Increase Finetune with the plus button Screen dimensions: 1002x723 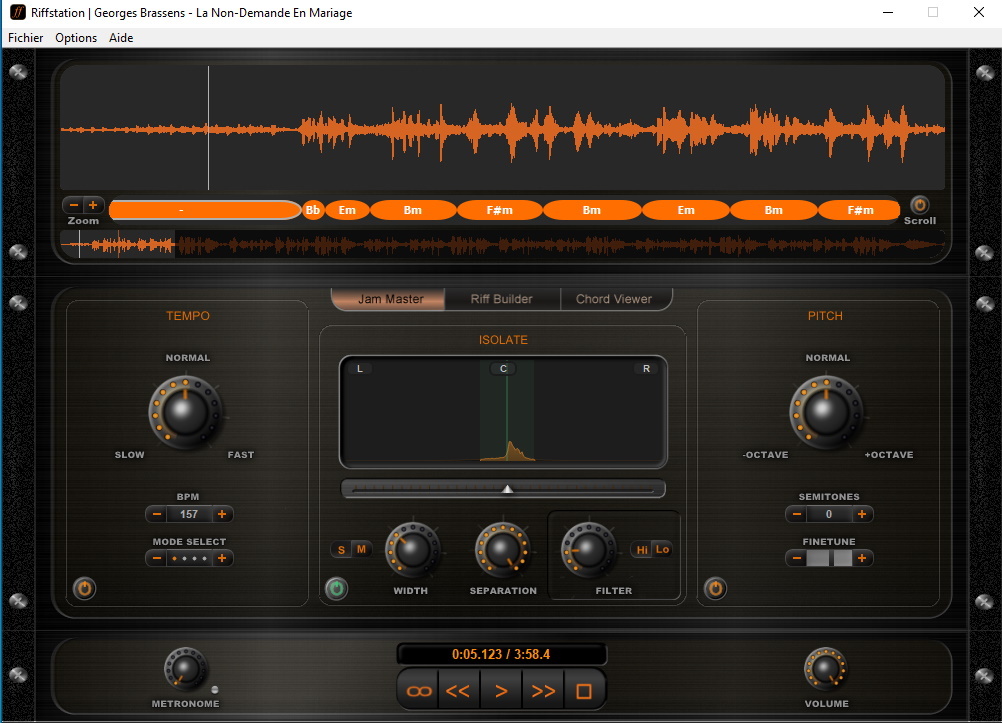(862, 558)
